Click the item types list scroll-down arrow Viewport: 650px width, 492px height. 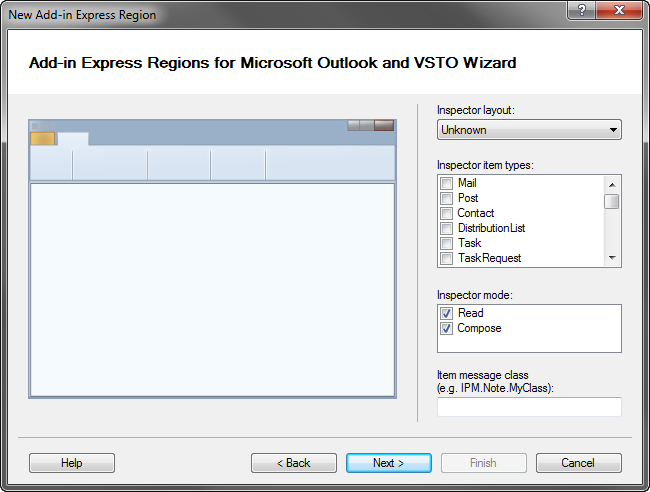(x=612, y=257)
